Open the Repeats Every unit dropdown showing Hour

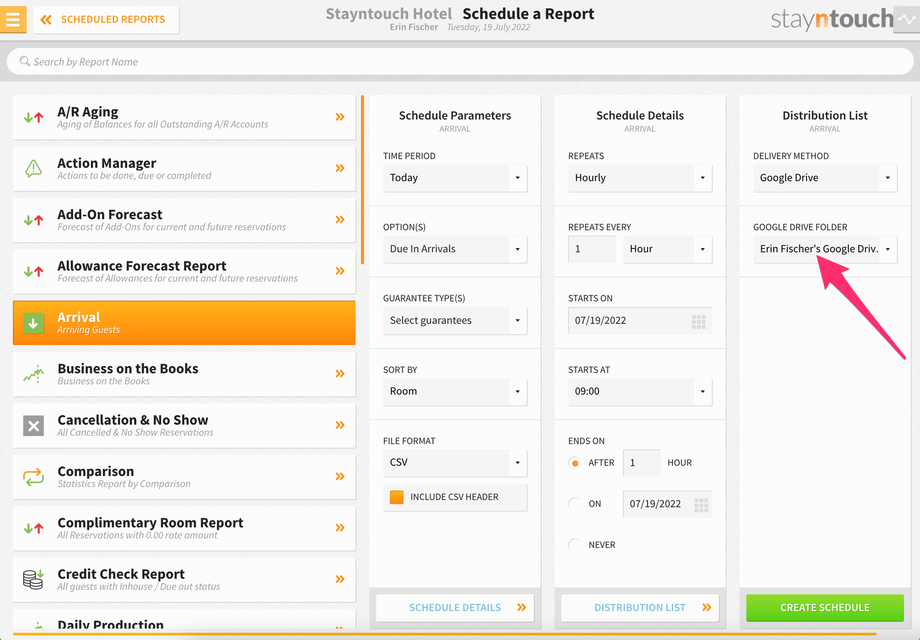tap(668, 249)
